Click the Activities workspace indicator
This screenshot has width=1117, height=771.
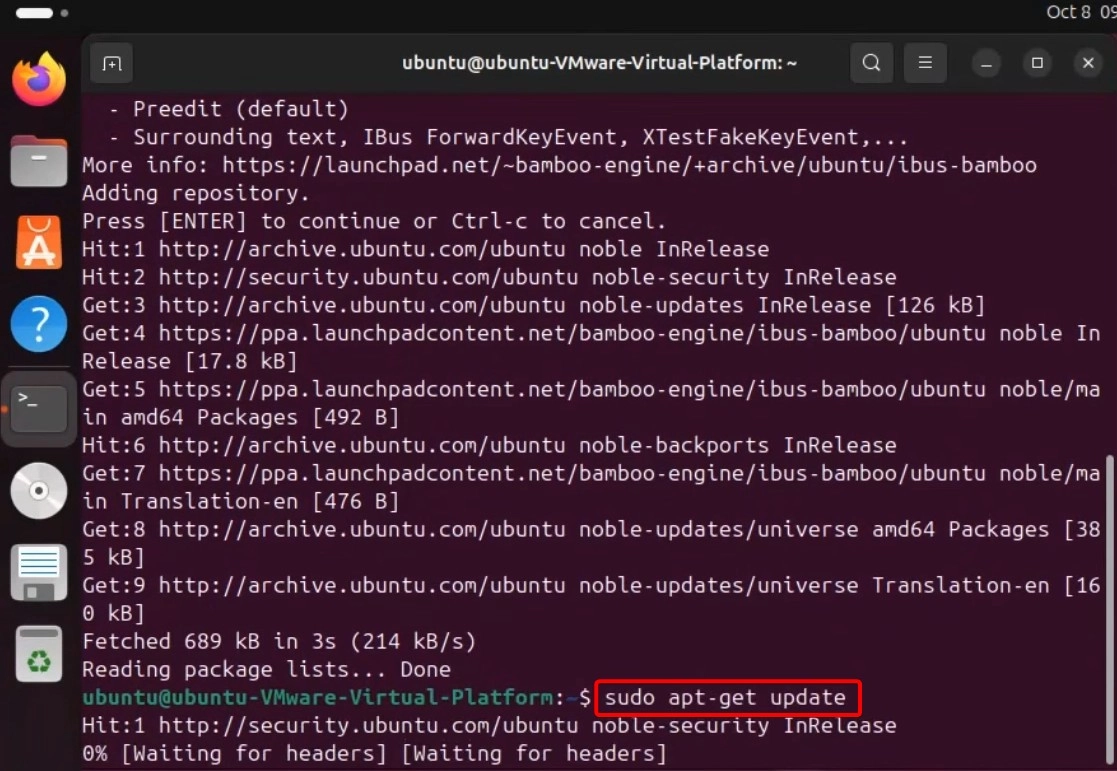pyautogui.click(x=42, y=13)
